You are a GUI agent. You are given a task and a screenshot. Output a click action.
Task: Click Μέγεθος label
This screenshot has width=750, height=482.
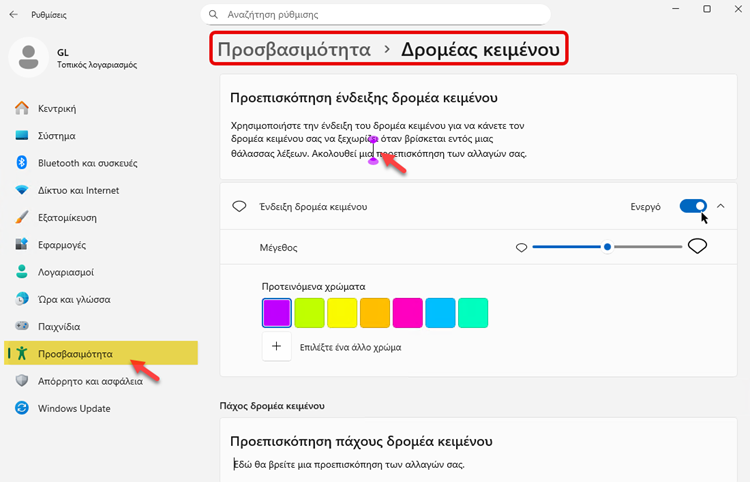point(278,248)
